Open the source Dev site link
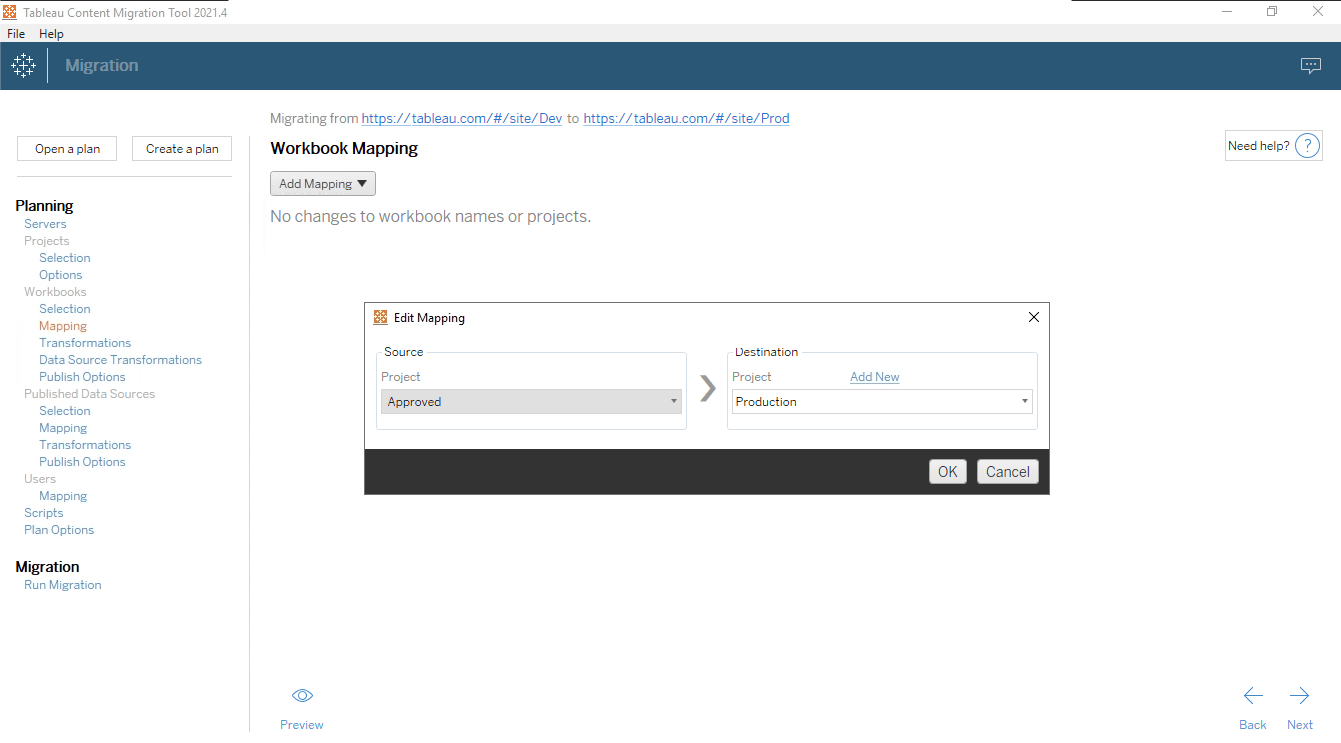 [461, 118]
